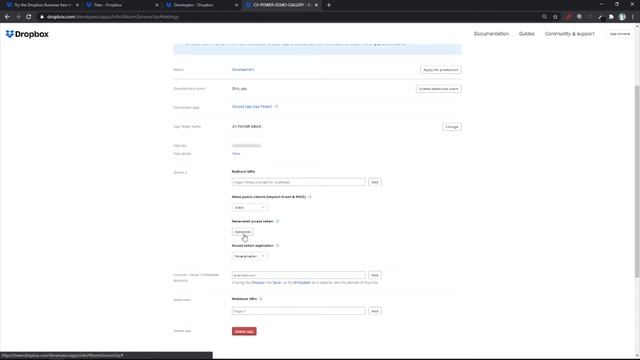The height and width of the screenshot is (360, 640).
Task: Click the browser forward arrow
Action: pos(18,17)
